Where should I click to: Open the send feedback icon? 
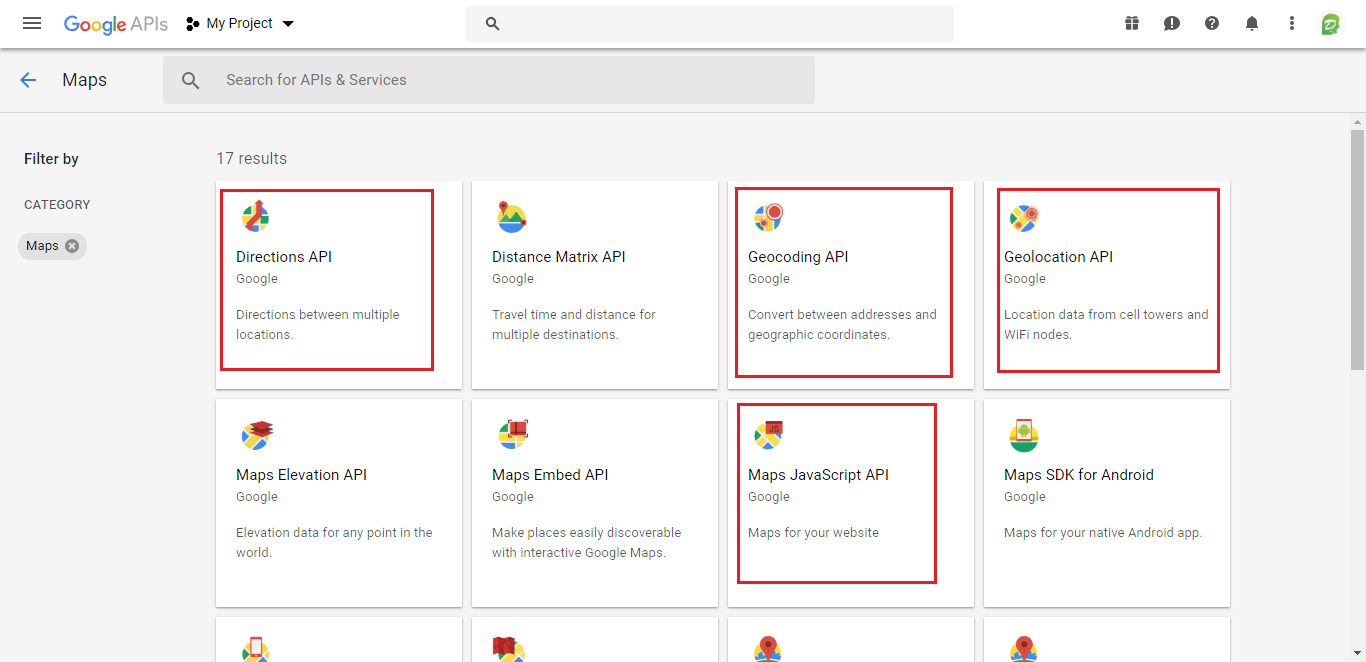point(1172,23)
